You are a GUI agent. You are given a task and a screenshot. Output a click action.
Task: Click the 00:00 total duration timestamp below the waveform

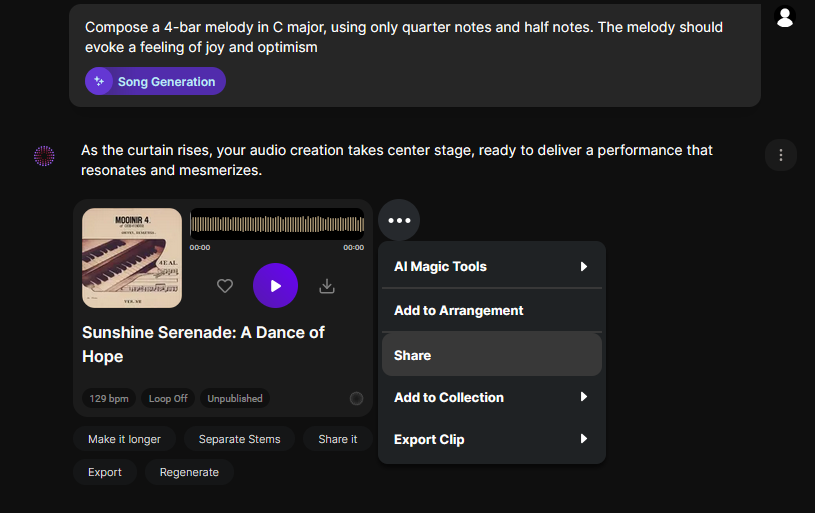click(353, 247)
